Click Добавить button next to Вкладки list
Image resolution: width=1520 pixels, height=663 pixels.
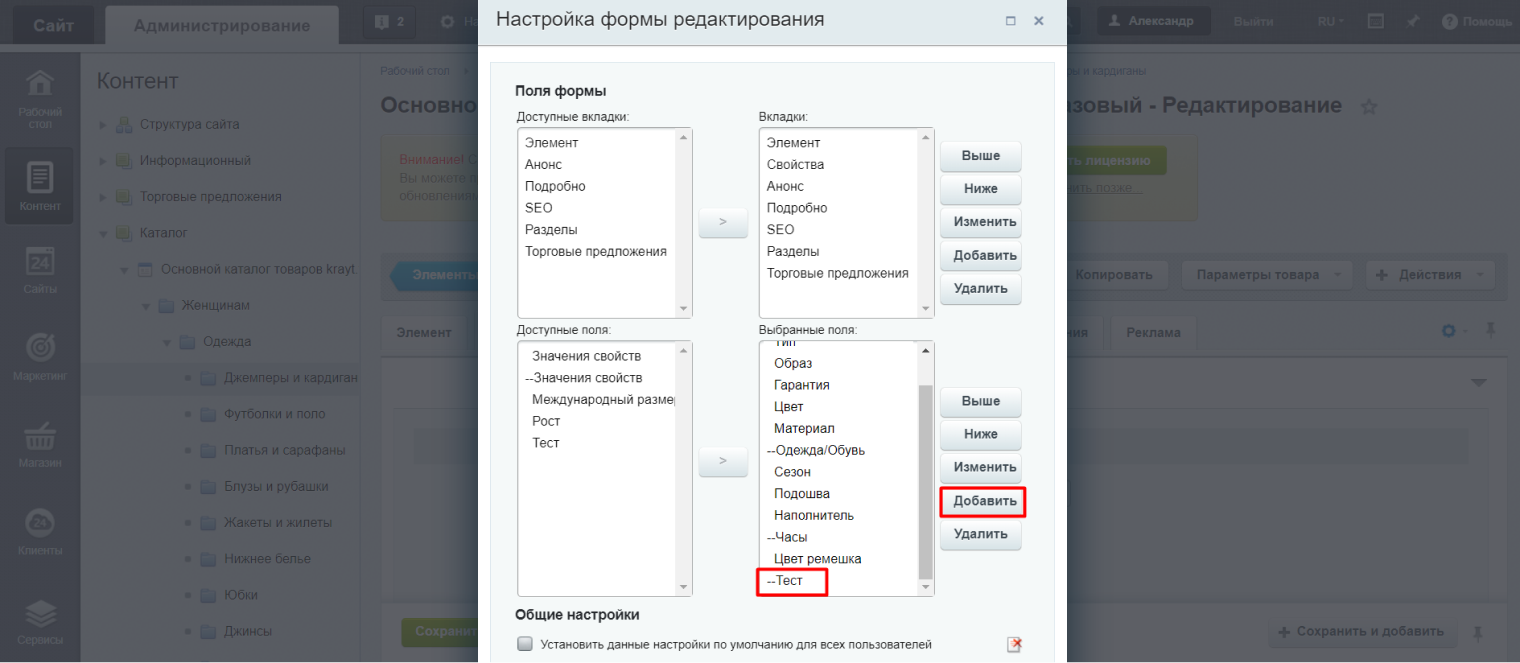pyautogui.click(x=981, y=255)
